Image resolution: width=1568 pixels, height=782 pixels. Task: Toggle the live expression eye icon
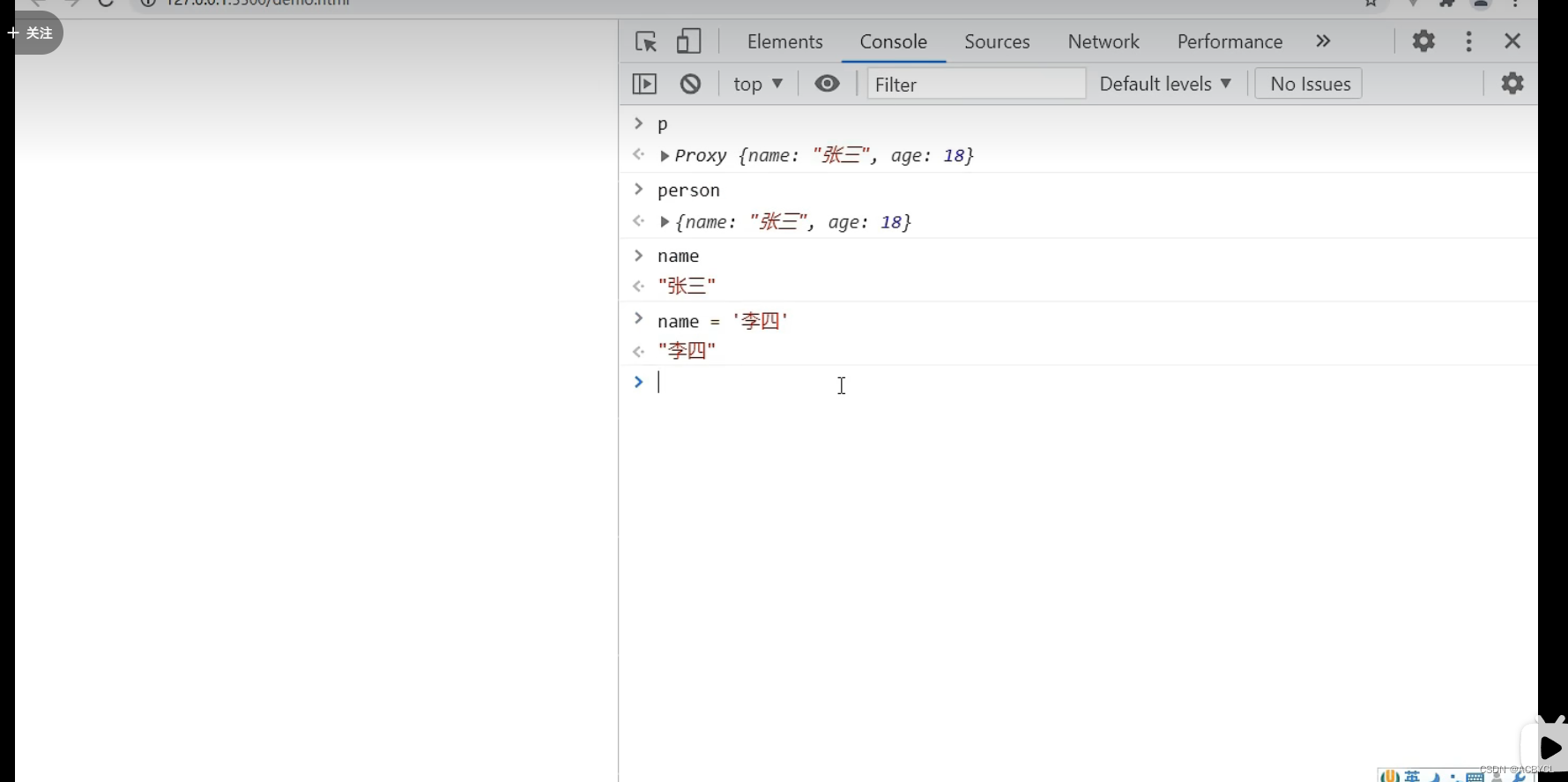827,84
